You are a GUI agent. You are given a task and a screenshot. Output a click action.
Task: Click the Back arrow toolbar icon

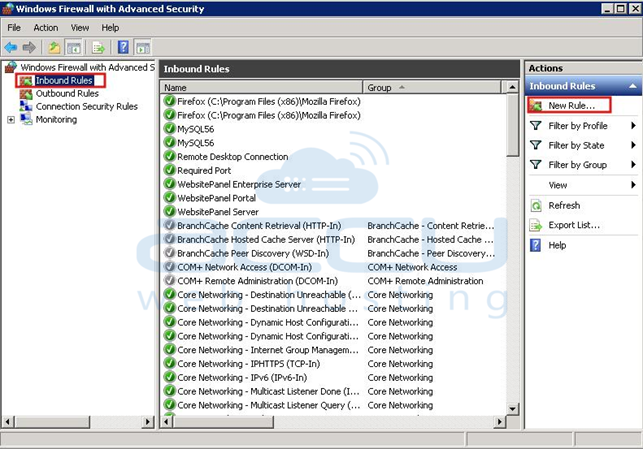[x=11, y=48]
